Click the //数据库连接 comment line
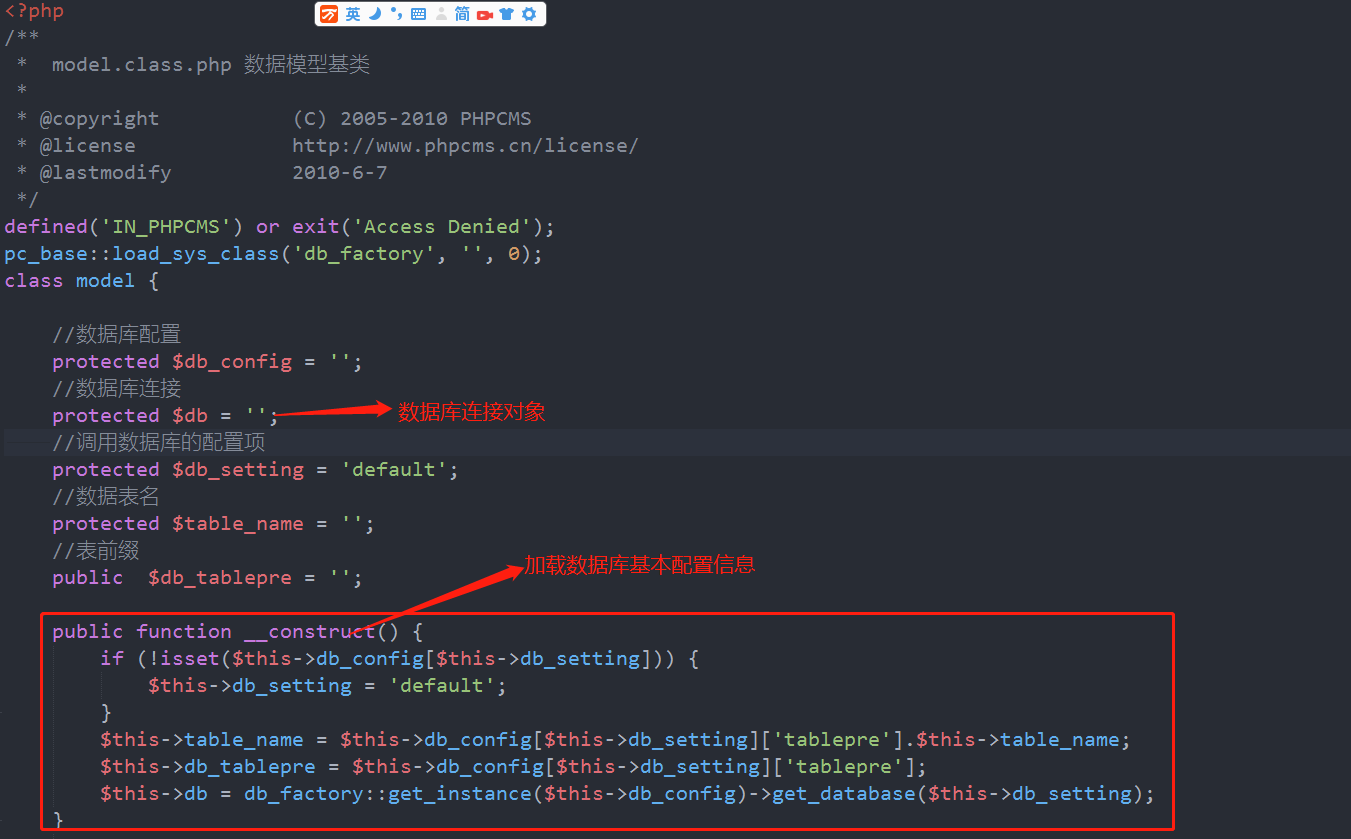This screenshot has height=839, width=1351. (x=117, y=388)
